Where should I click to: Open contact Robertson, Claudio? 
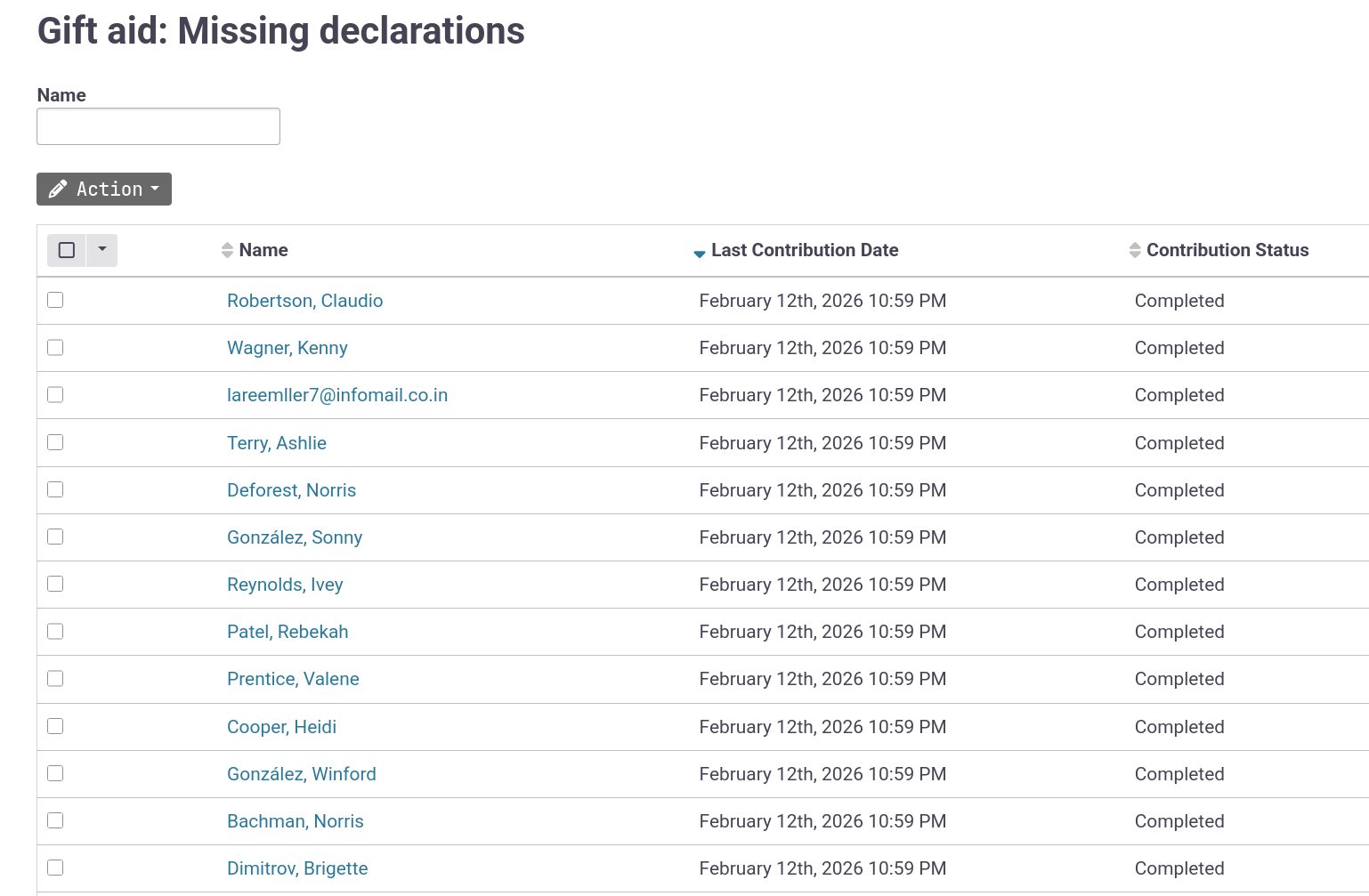(x=305, y=301)
